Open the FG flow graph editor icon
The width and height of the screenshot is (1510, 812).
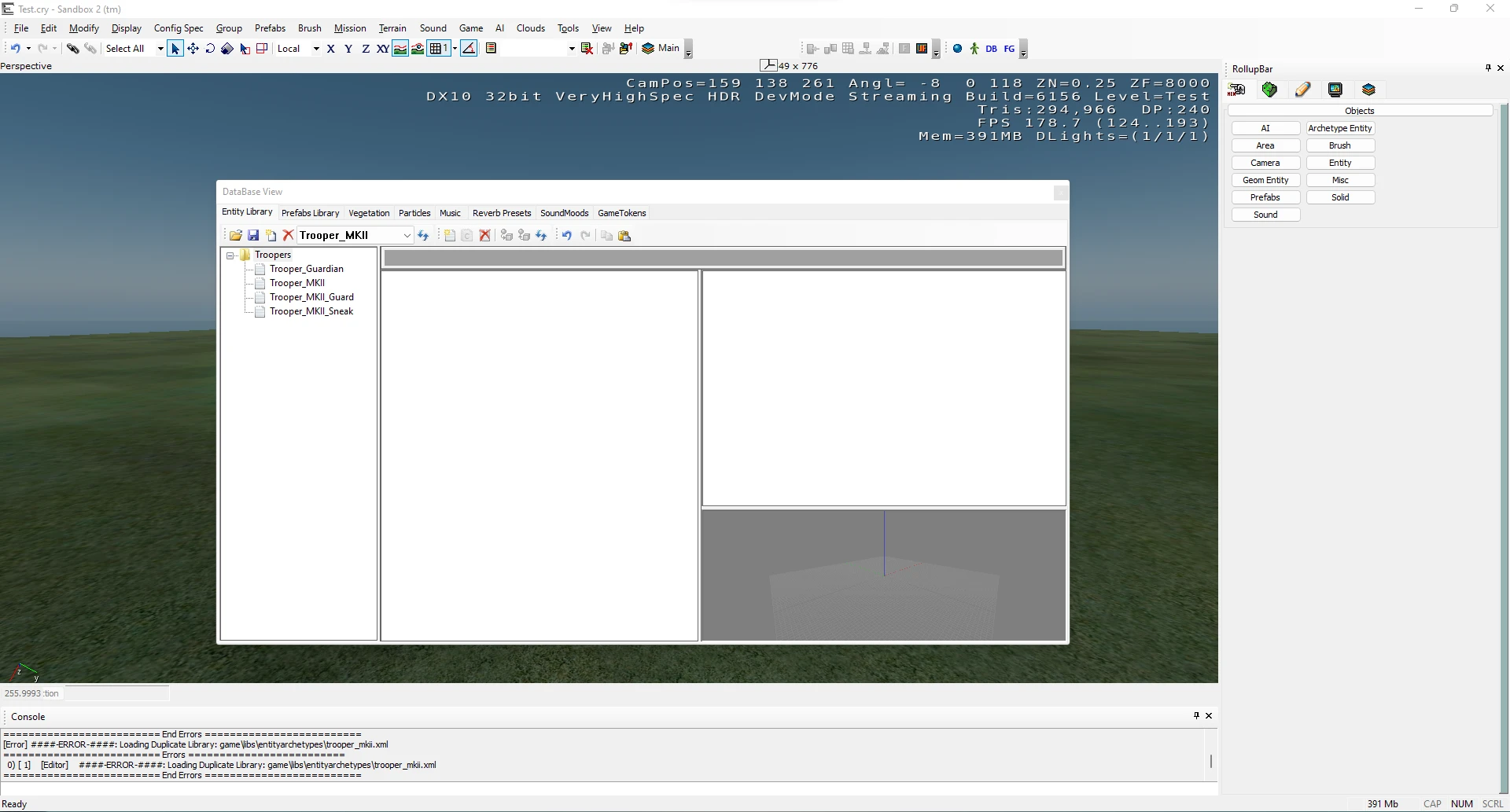coord(1009,49)
